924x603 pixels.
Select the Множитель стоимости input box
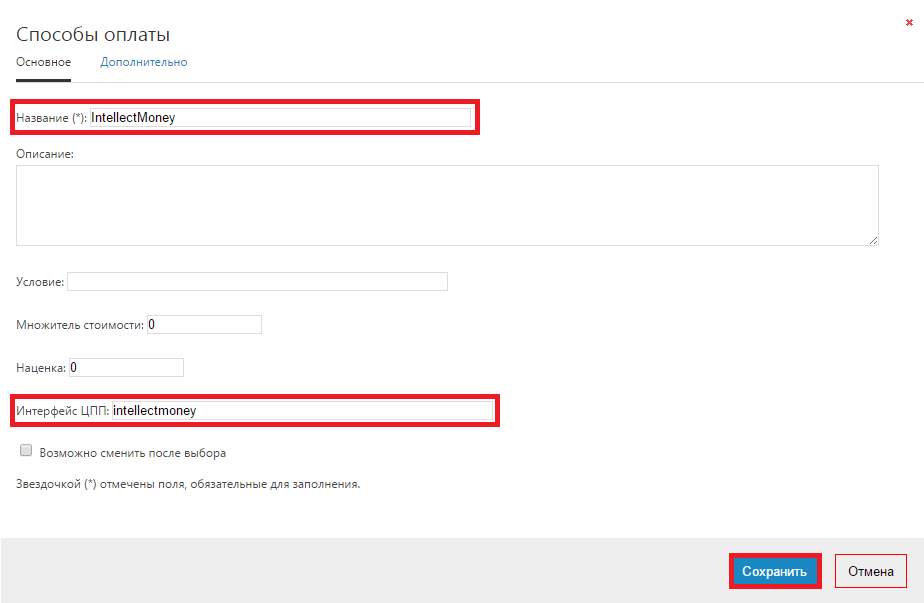(x=204, y=325)
